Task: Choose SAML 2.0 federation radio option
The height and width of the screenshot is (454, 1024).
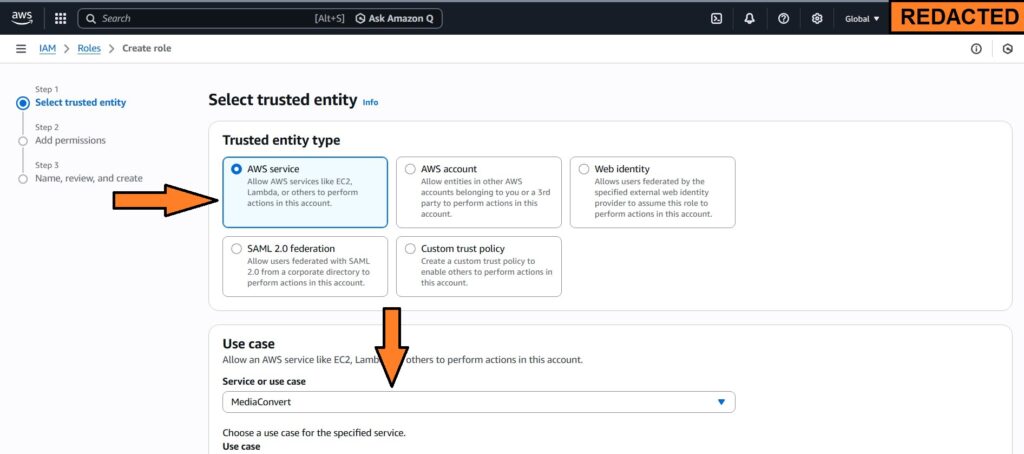Action: click(237, 248)
